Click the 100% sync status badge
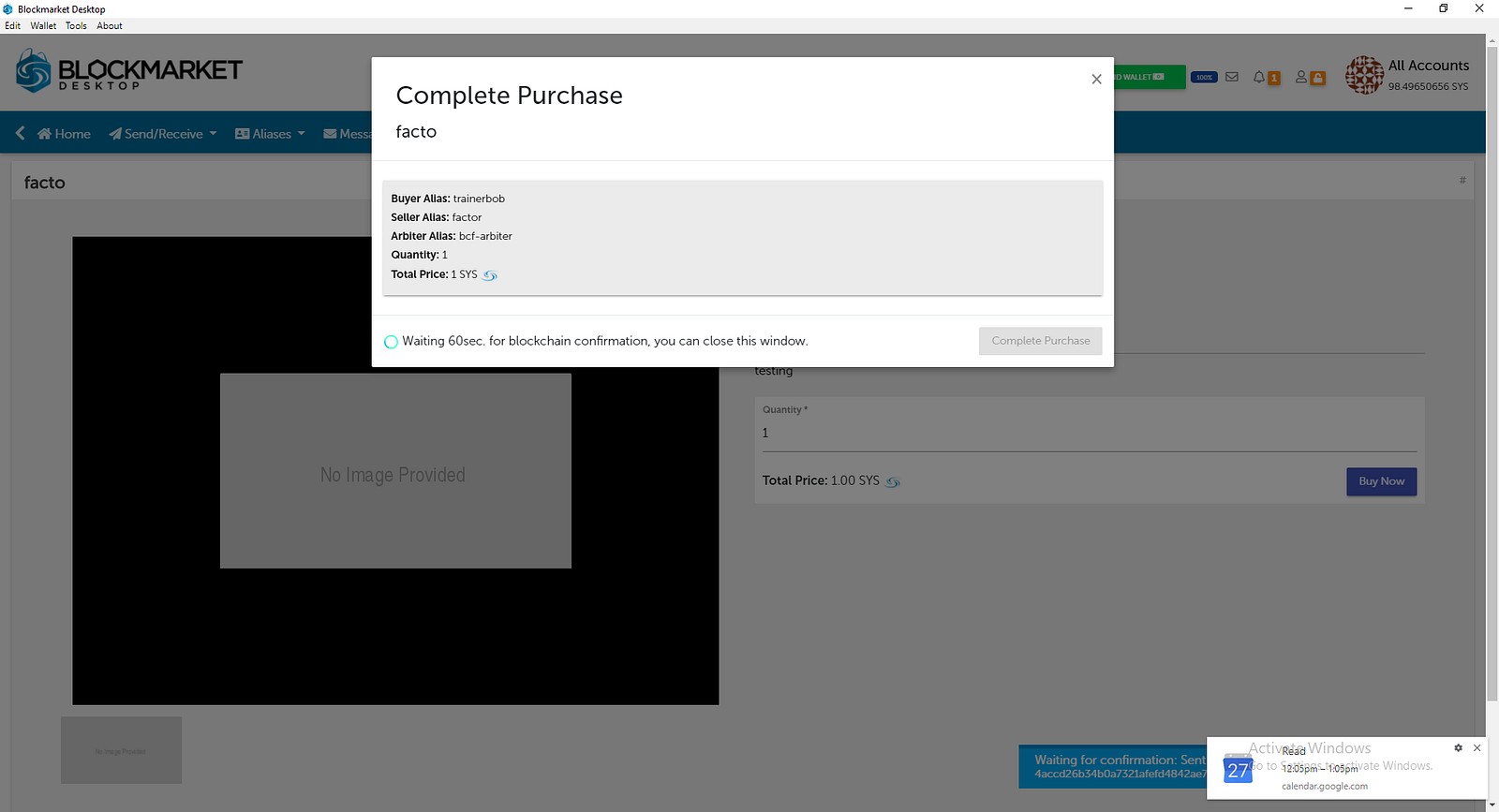Screen dimensions: 1499x812 [1204, 77]
